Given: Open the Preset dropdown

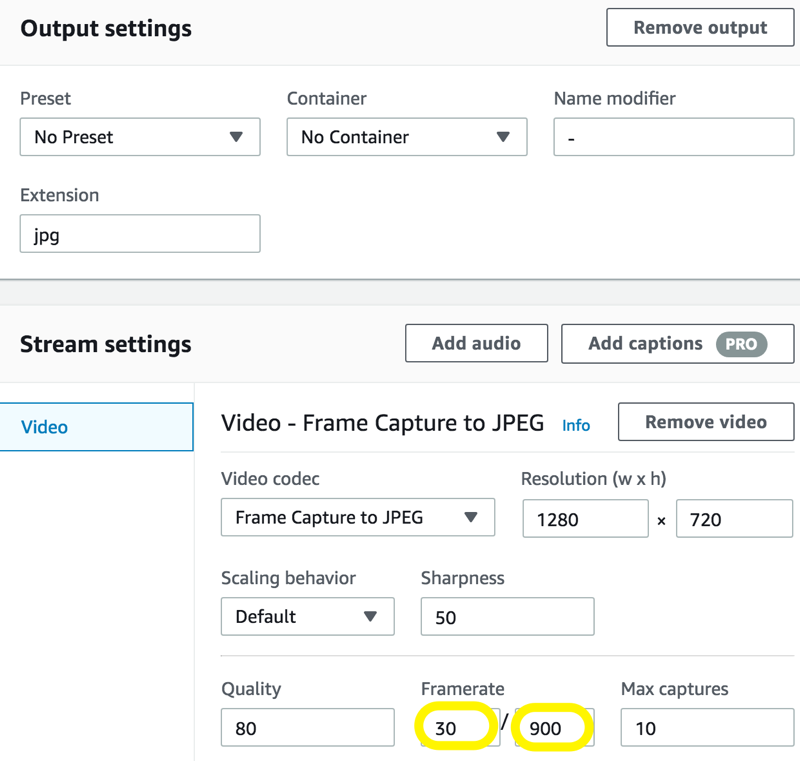Looking at the screenshot, I should coord(140,137).
